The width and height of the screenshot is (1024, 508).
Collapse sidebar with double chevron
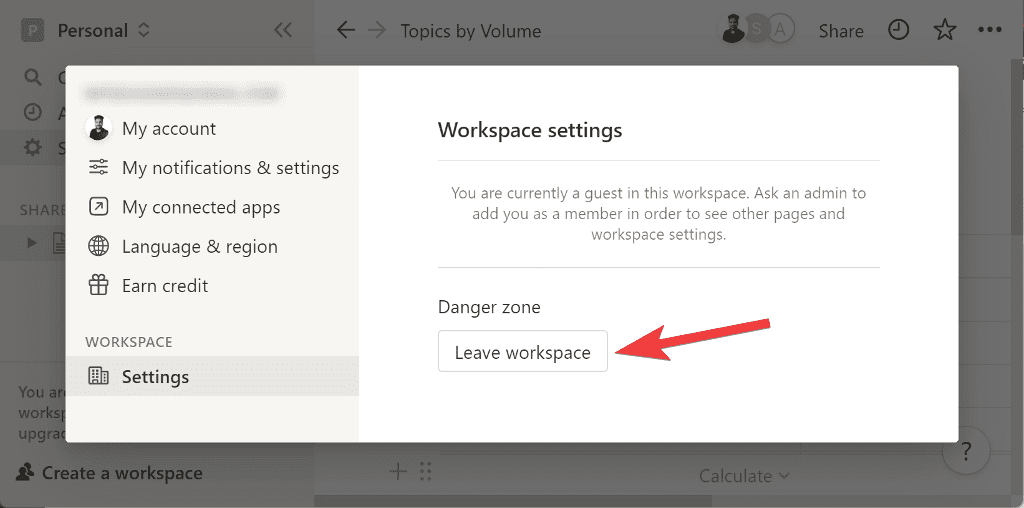click(x=283, y=31)
